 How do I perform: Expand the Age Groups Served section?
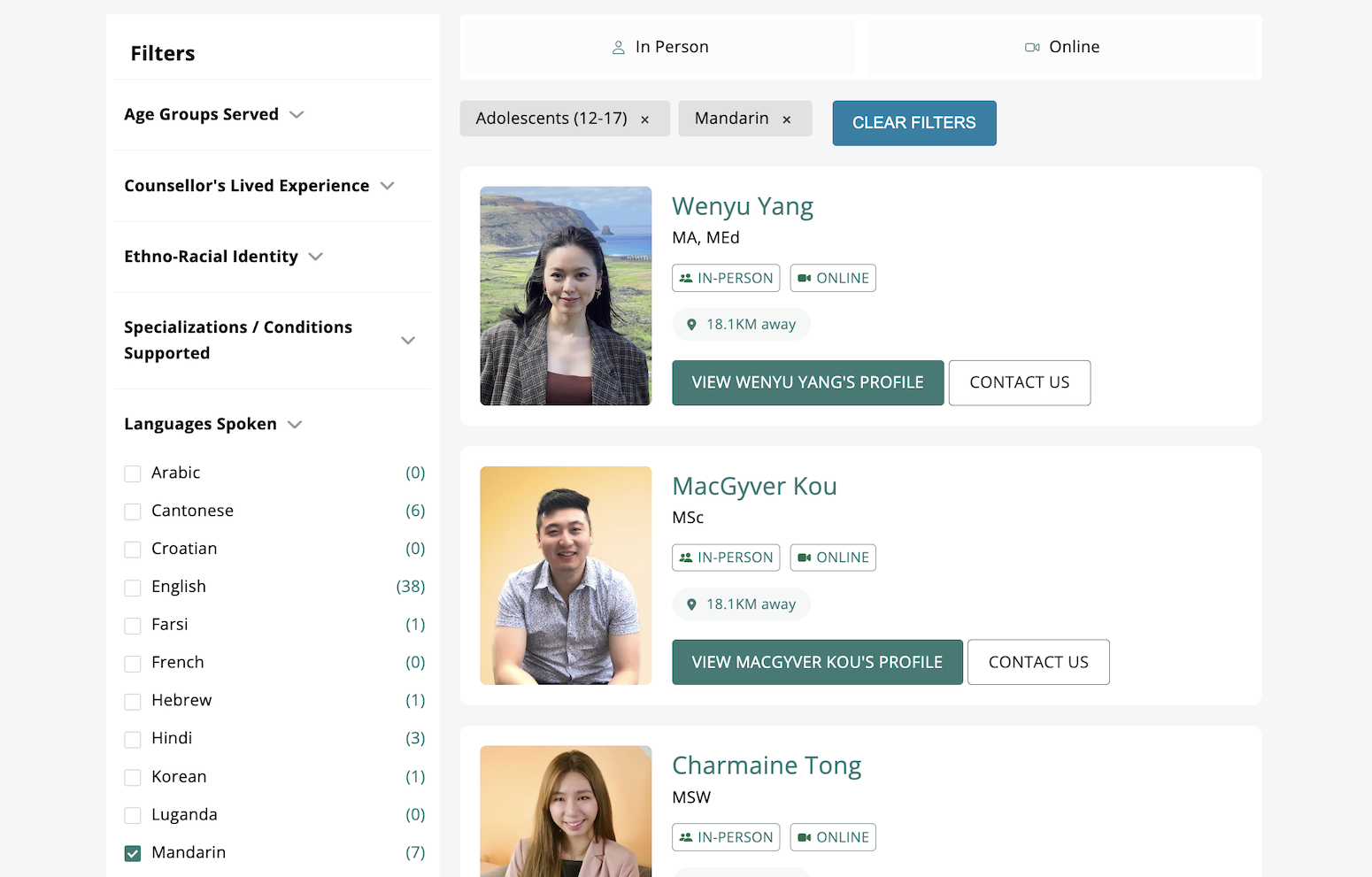tap(296, 114)
